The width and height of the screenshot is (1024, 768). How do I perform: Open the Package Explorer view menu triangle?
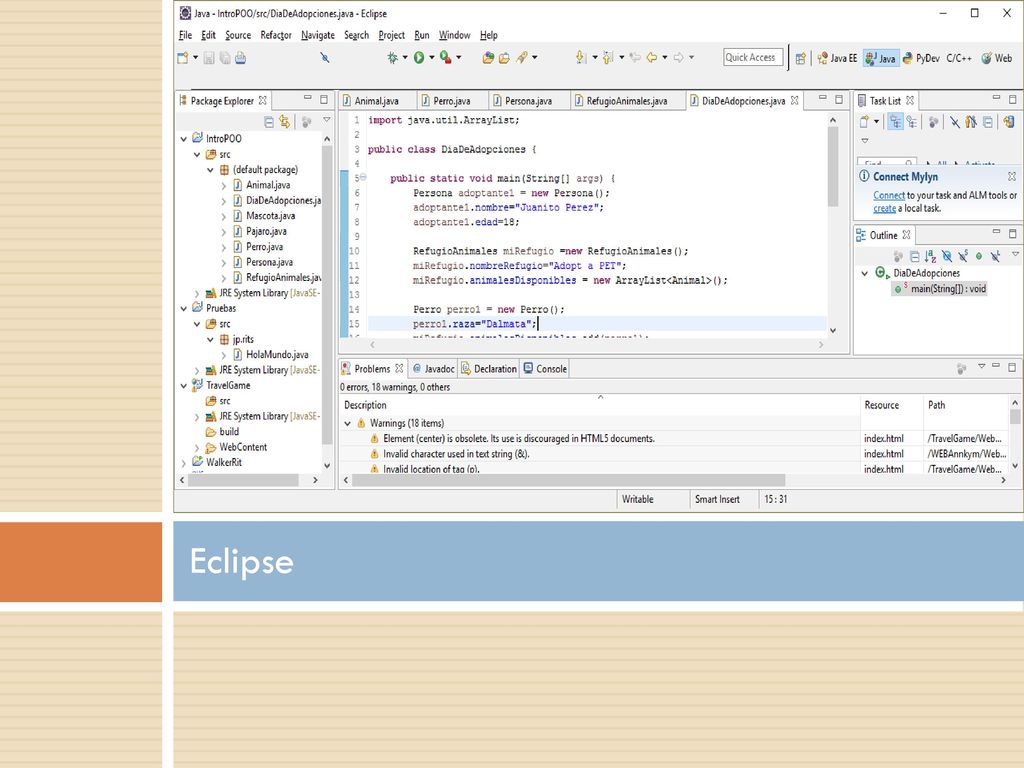[327, 120]
